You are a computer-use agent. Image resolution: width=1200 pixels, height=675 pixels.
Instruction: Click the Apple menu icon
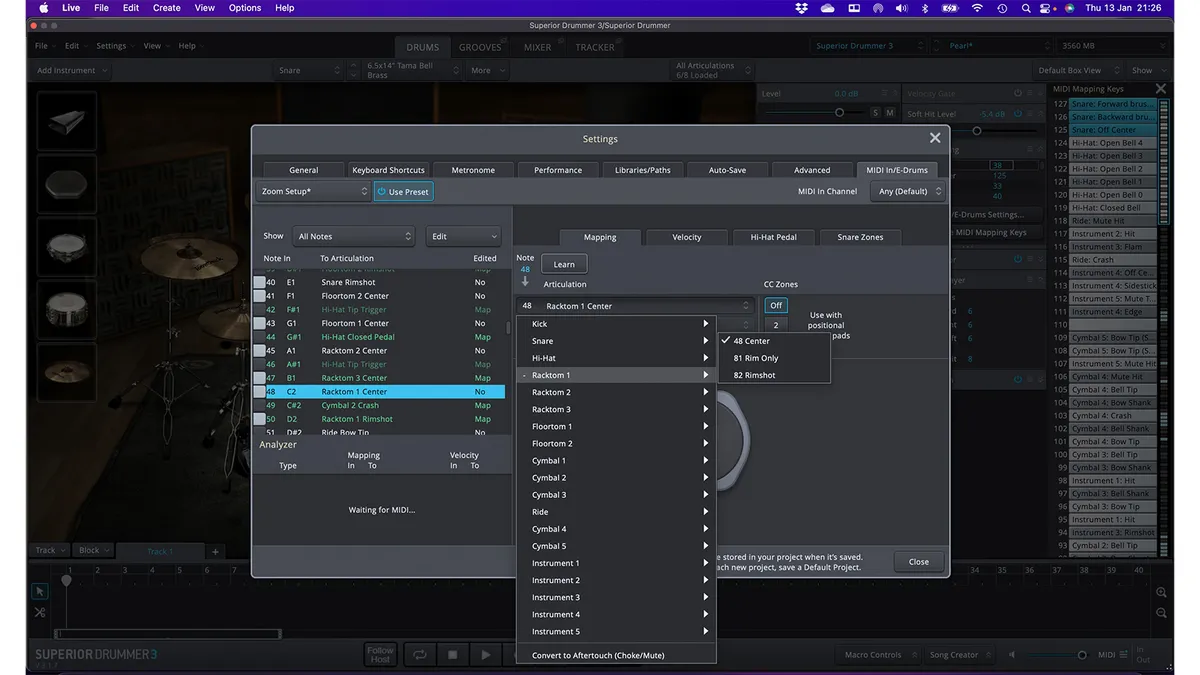coord(43,8)
